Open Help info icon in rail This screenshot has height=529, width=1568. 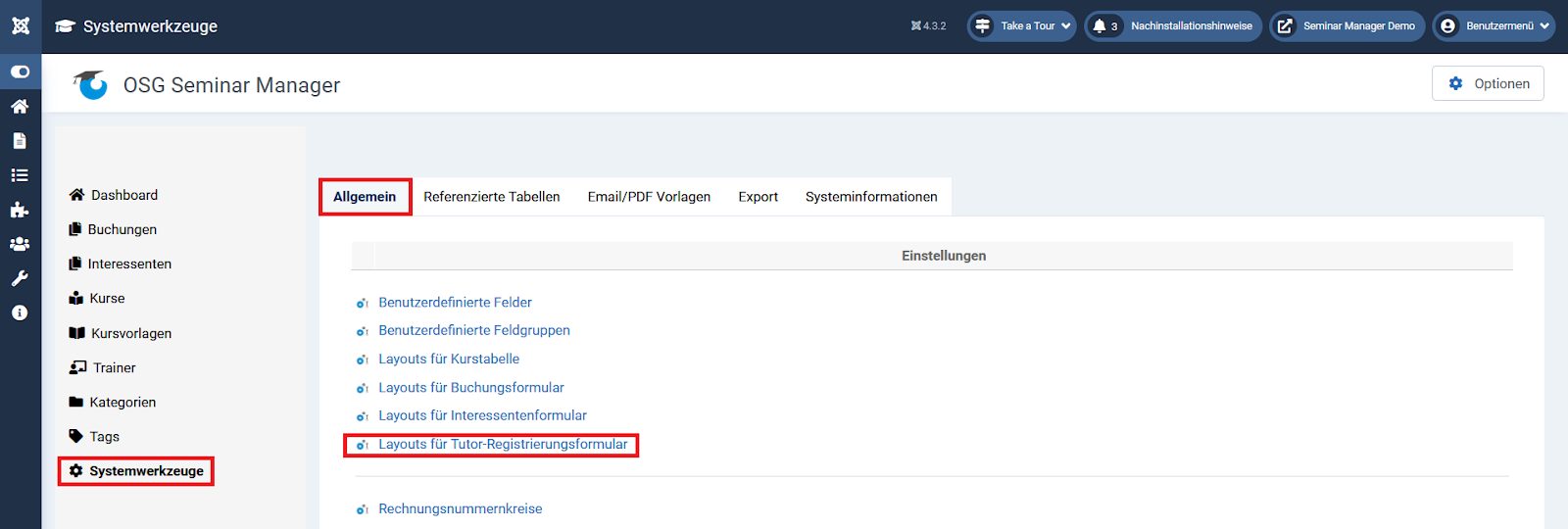coord(20,313)
